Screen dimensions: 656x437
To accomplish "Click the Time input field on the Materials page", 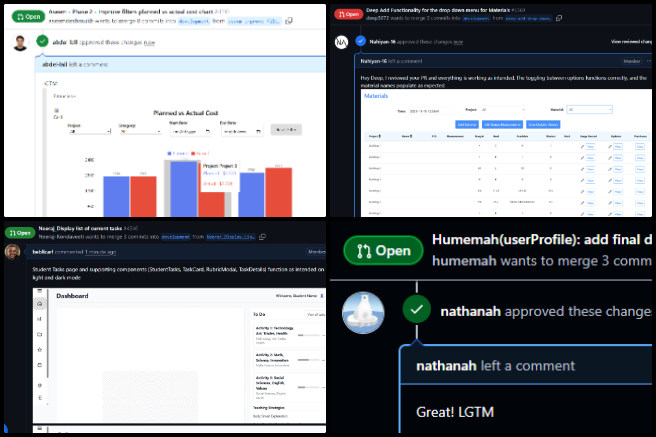I will (430, 111).
